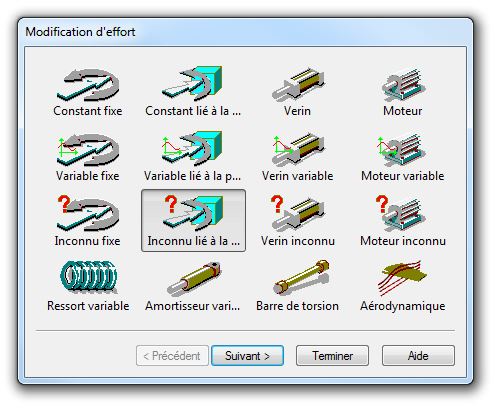
Task: Select the Verin variable icon
Action: [298, 149]
